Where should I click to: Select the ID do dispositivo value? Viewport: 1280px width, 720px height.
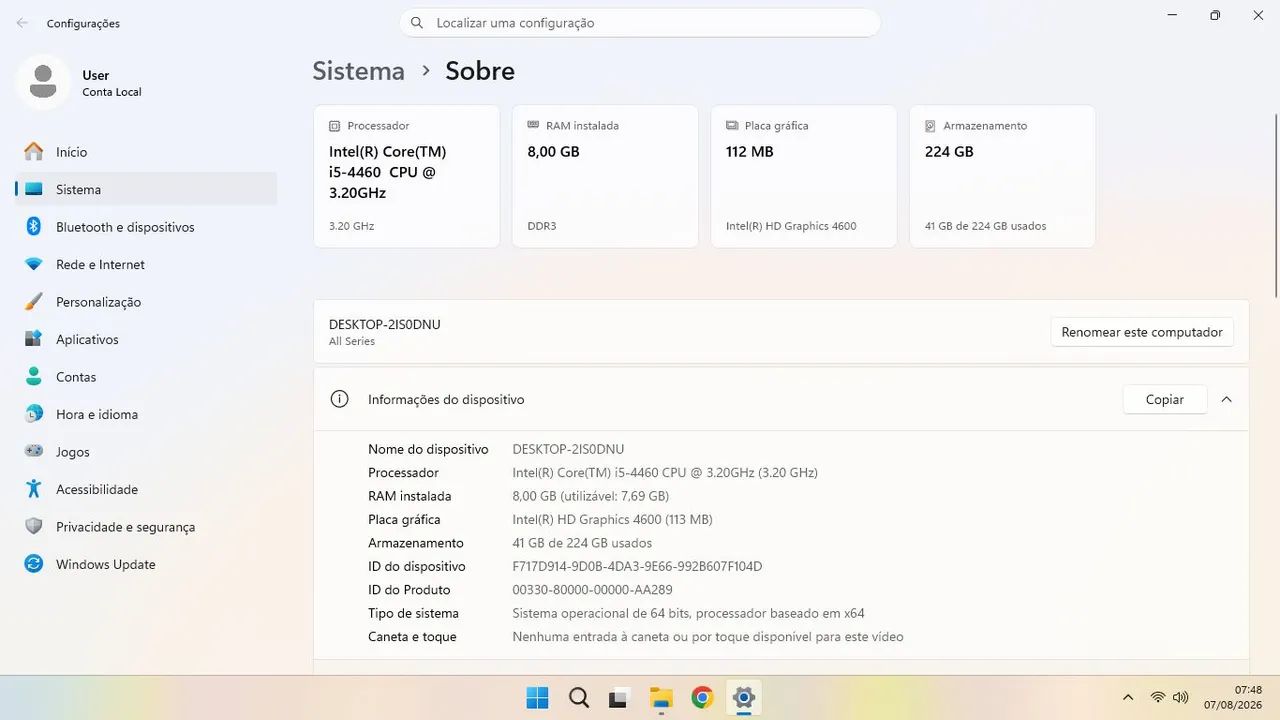pos(637,566)
